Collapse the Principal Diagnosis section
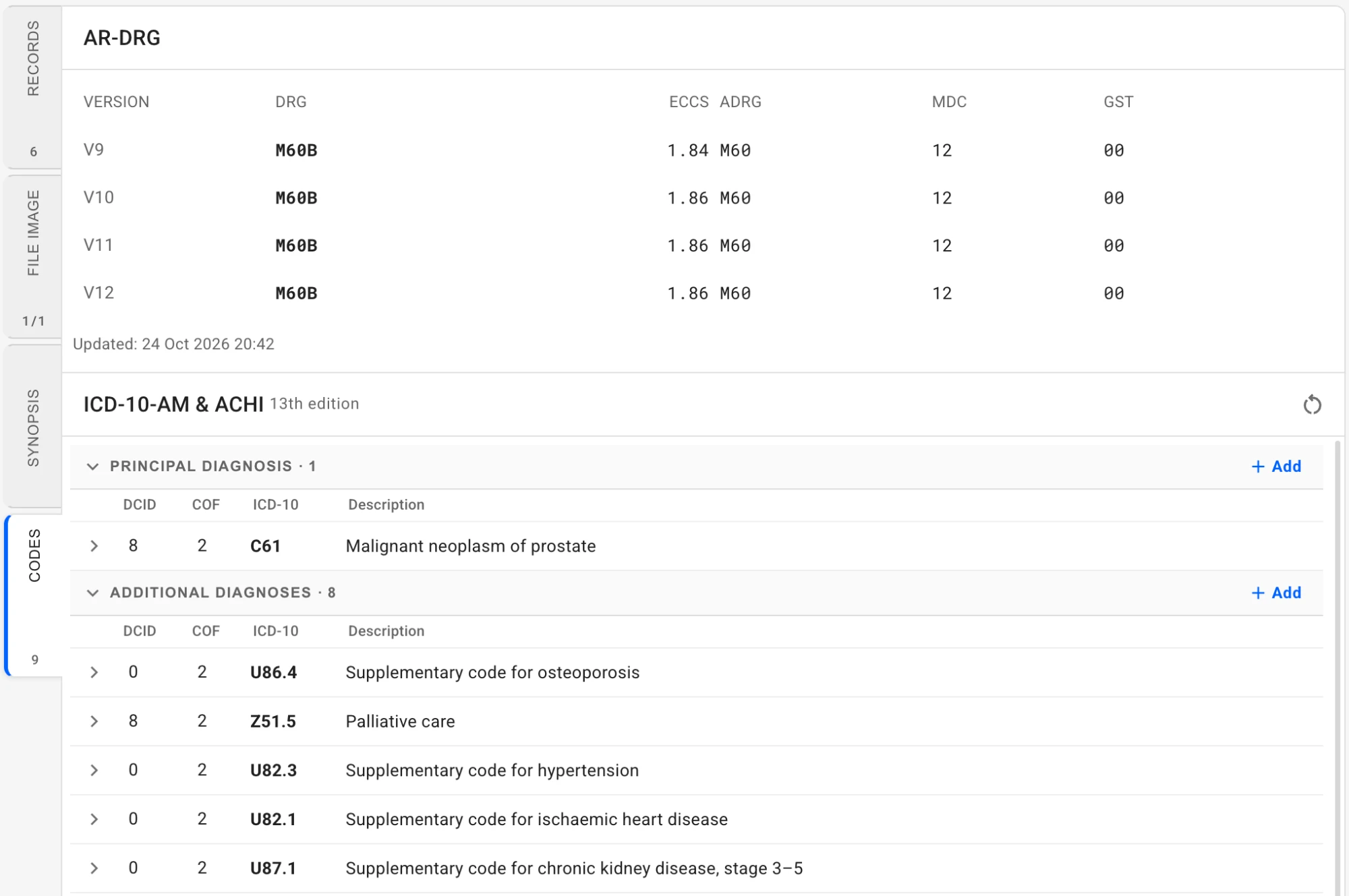The height and width of the screenshot is (896, 1349). pyautogui.click(x=93, y=467)
